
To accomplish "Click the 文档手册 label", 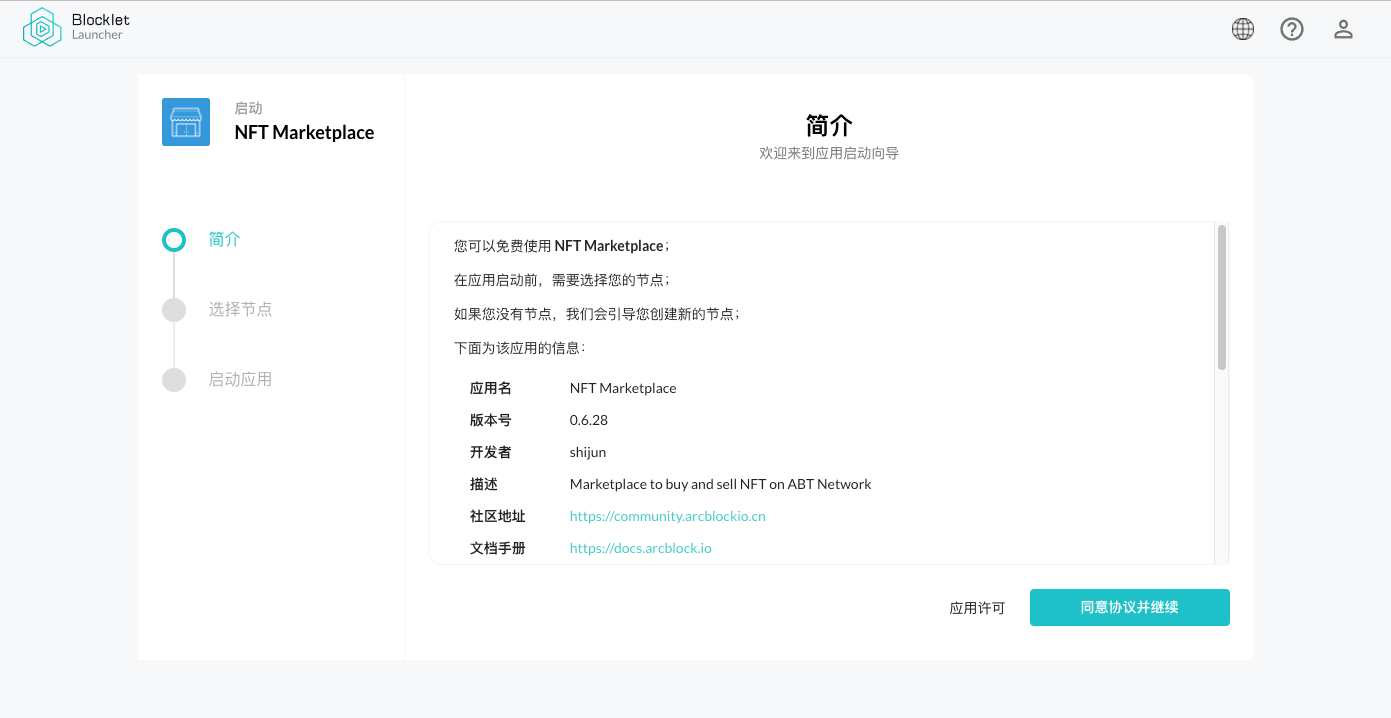I will 498,548.
